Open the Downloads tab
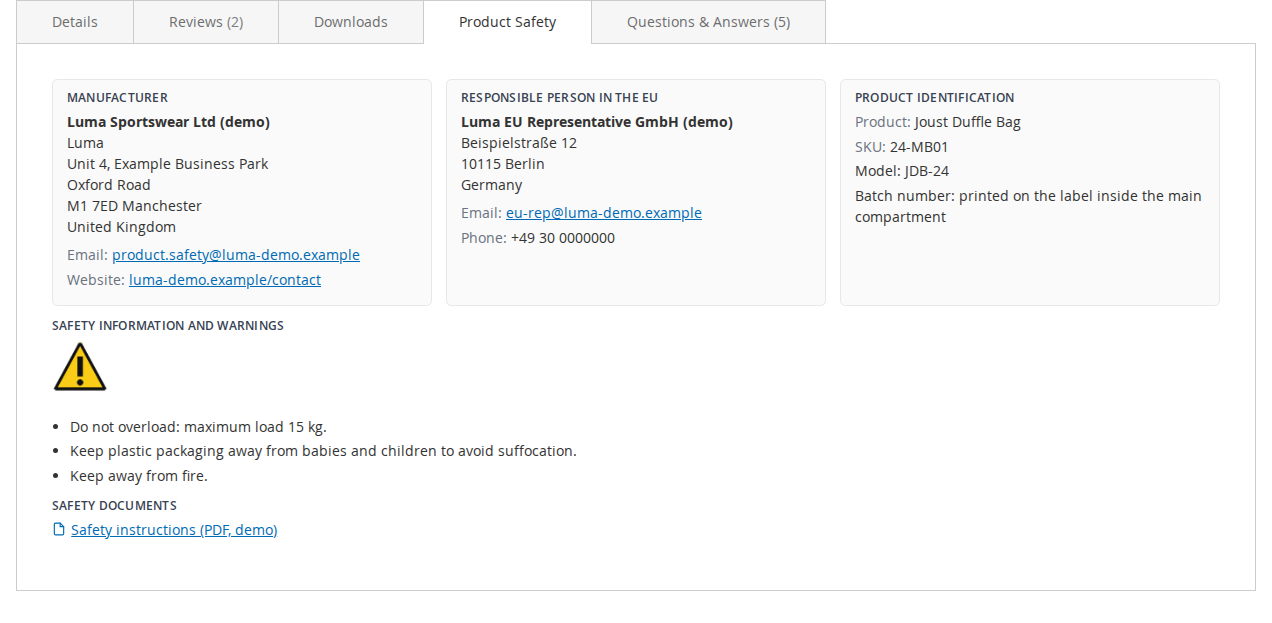 point(351,22)
